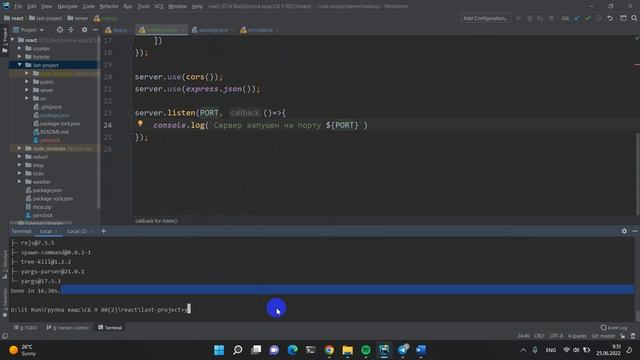640x360 pixels.
Task: Expand the counter folder
Action: 19,48
